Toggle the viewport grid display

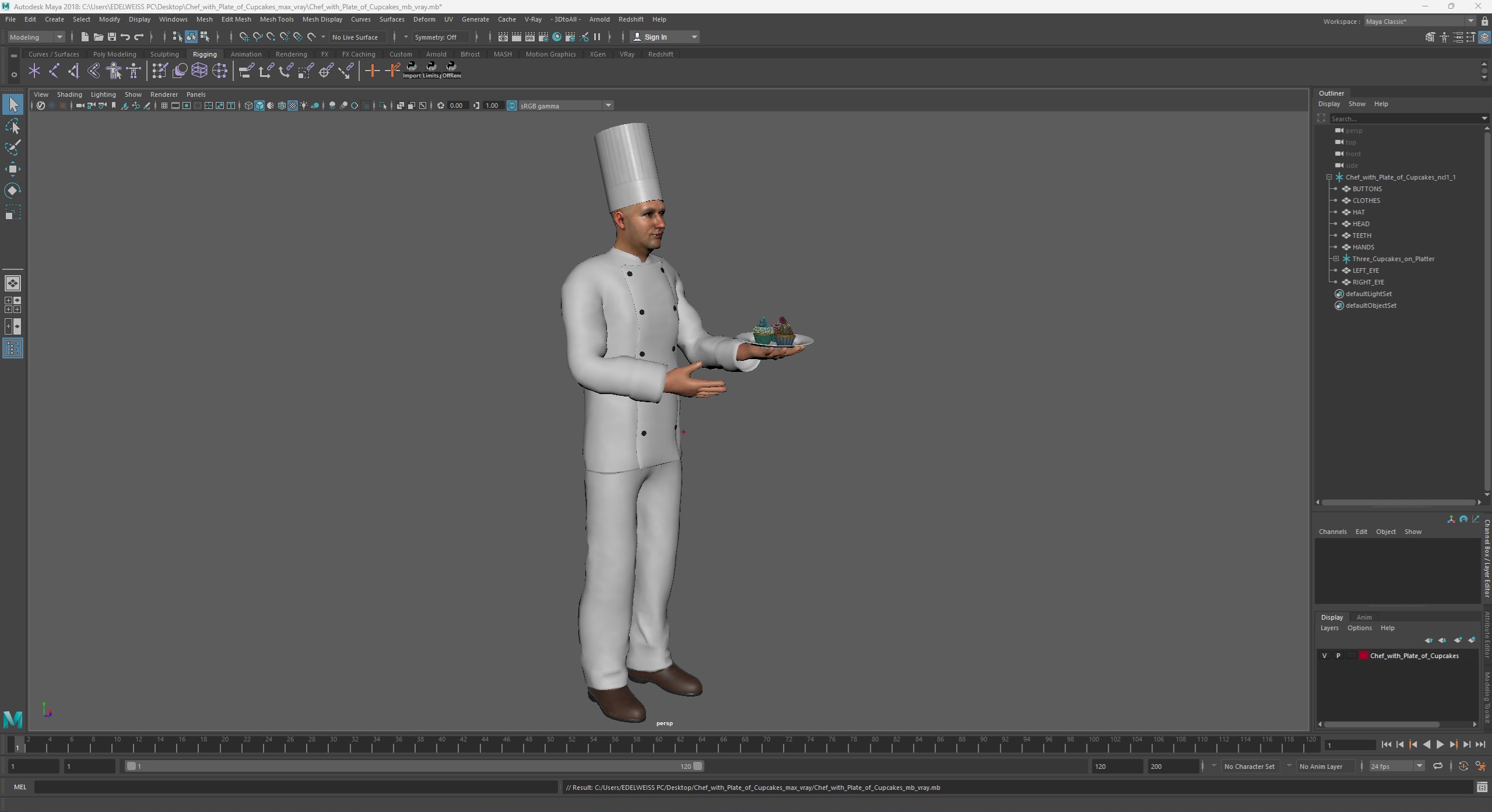164,106
